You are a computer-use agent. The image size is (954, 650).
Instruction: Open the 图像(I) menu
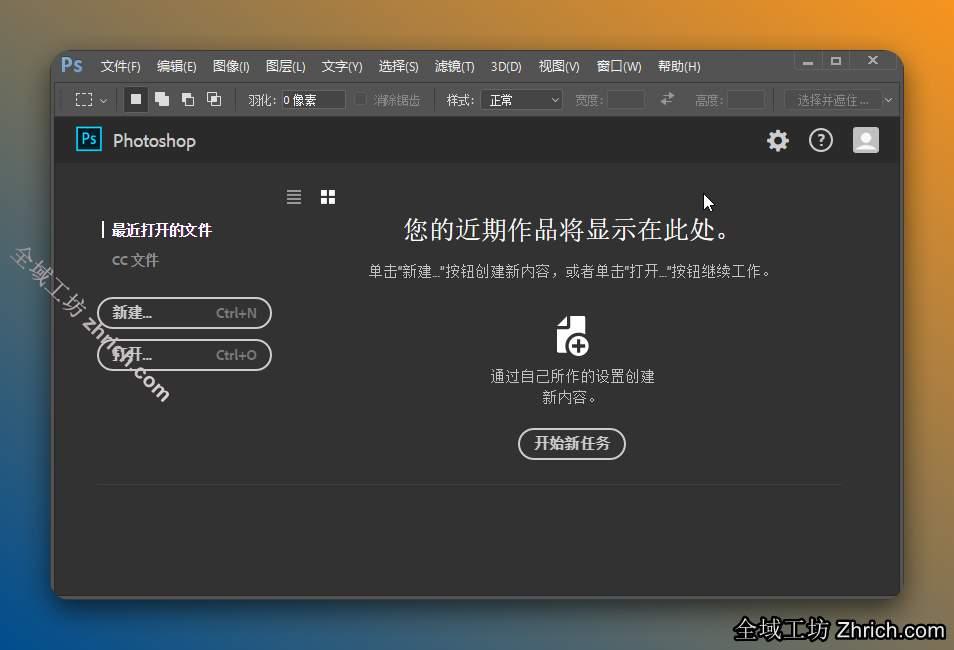(231, 66)
